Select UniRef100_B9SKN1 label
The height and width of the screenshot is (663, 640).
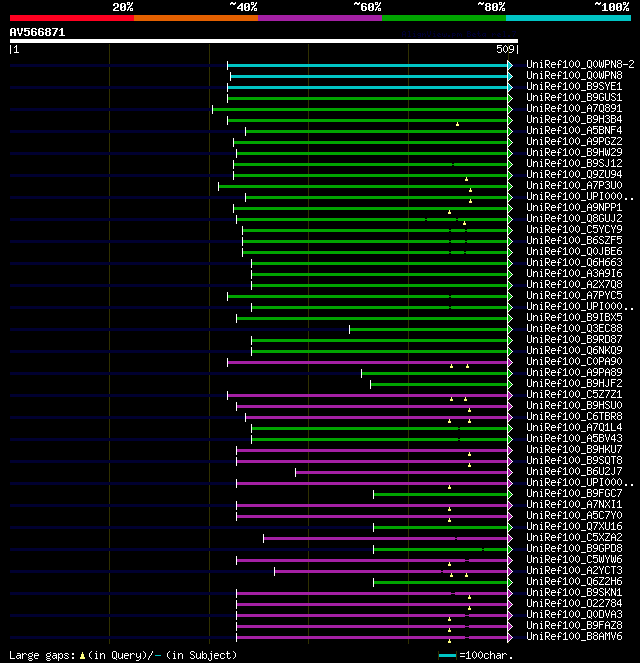click(x=574, y=592)
